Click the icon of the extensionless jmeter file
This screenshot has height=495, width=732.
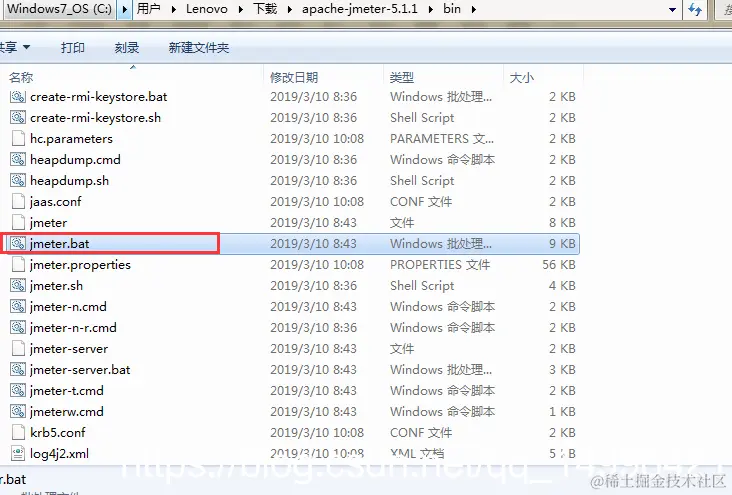(x=18, y=223)
